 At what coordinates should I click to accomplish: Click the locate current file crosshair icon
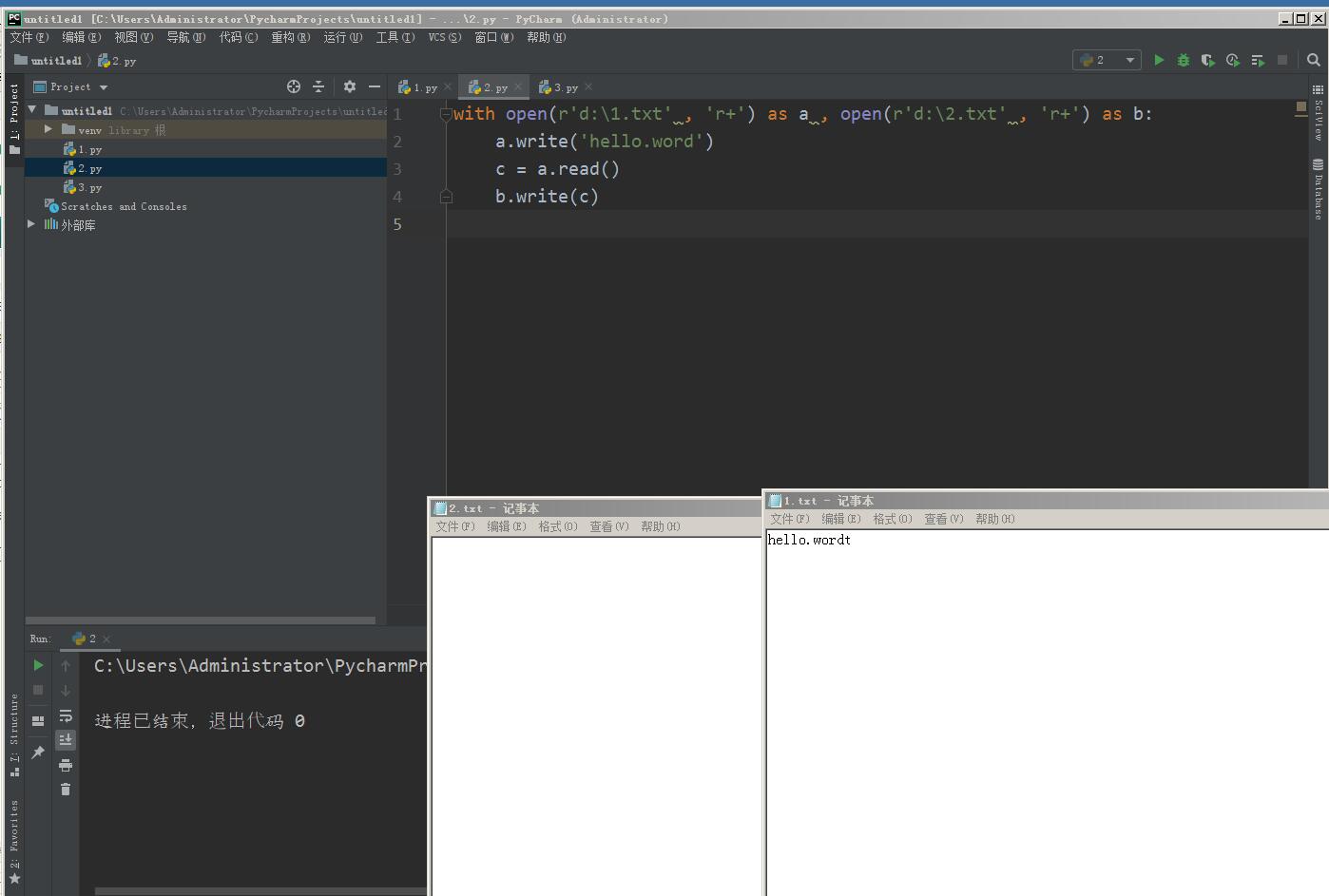pos(294,86)
